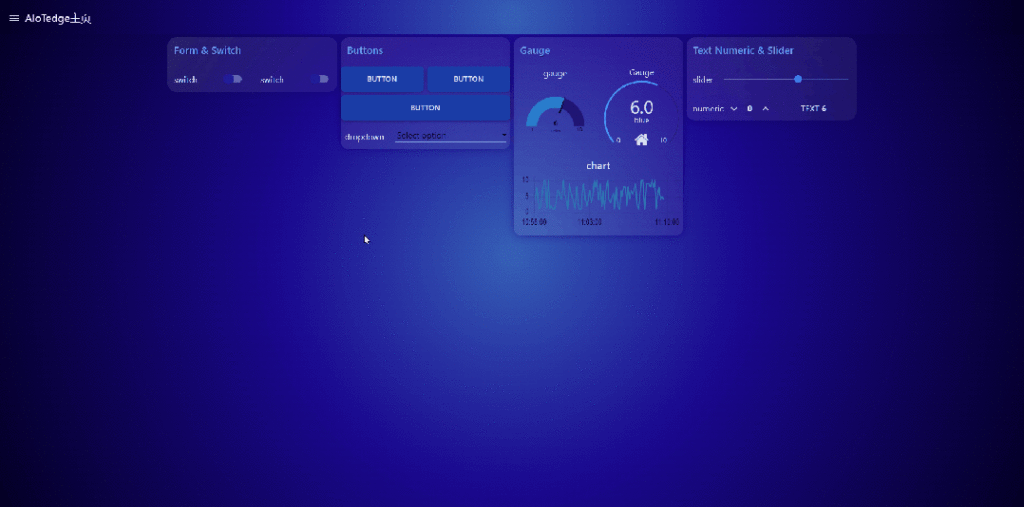Open the 'Select option' dropdown

(451, 135)
